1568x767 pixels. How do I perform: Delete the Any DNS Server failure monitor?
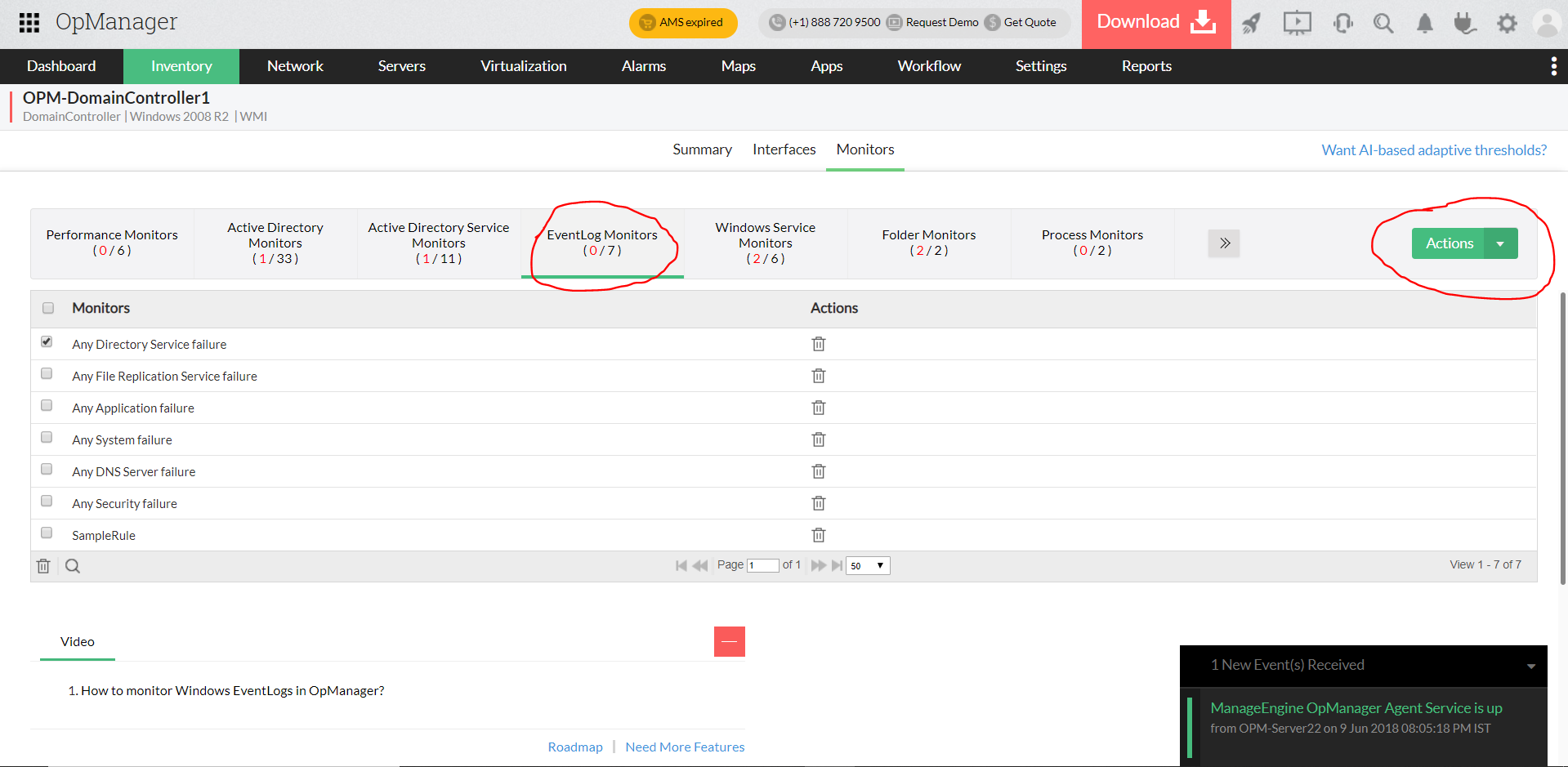tap(819, 471)
